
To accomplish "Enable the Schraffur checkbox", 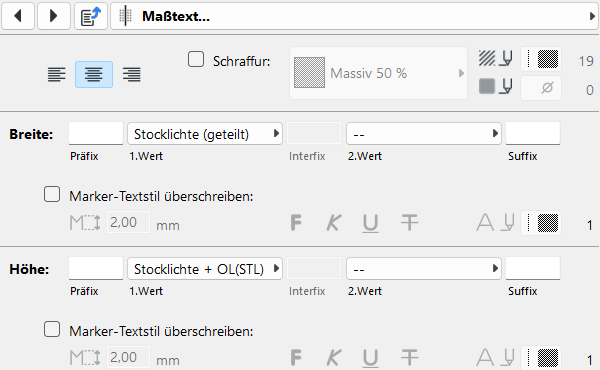I will pos(196,60).
